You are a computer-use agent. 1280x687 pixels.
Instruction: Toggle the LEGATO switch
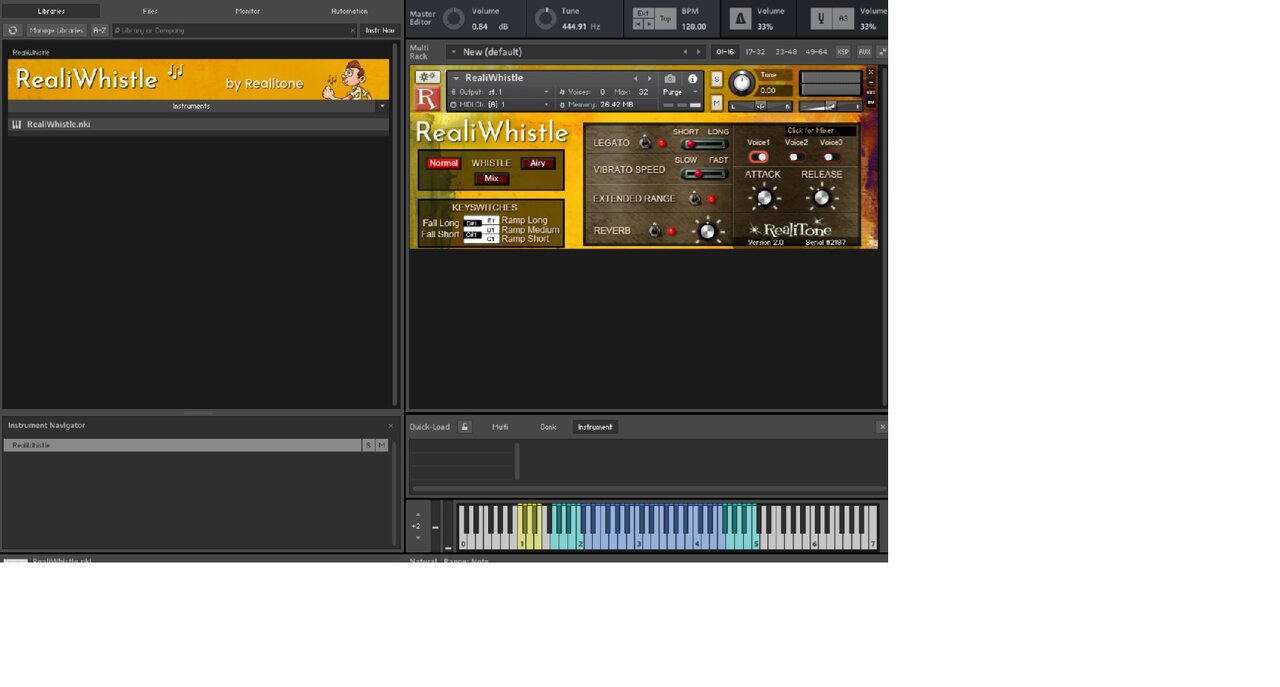(x=645, y=143)
